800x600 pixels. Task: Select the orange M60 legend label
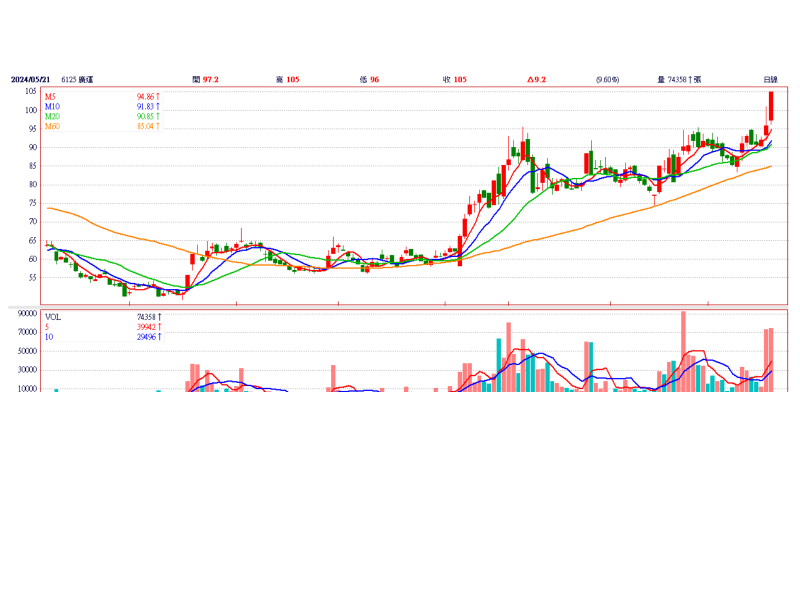coord(52,127)
